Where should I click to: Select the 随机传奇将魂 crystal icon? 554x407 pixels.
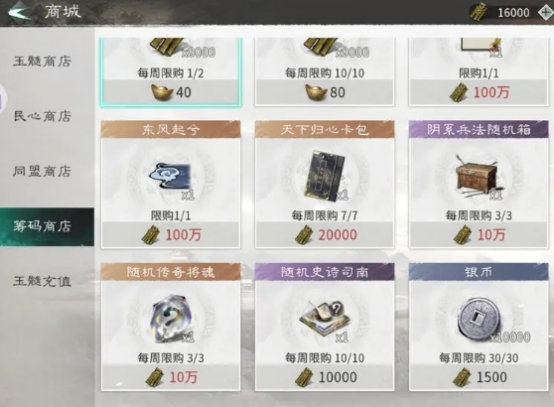[171, 319]
